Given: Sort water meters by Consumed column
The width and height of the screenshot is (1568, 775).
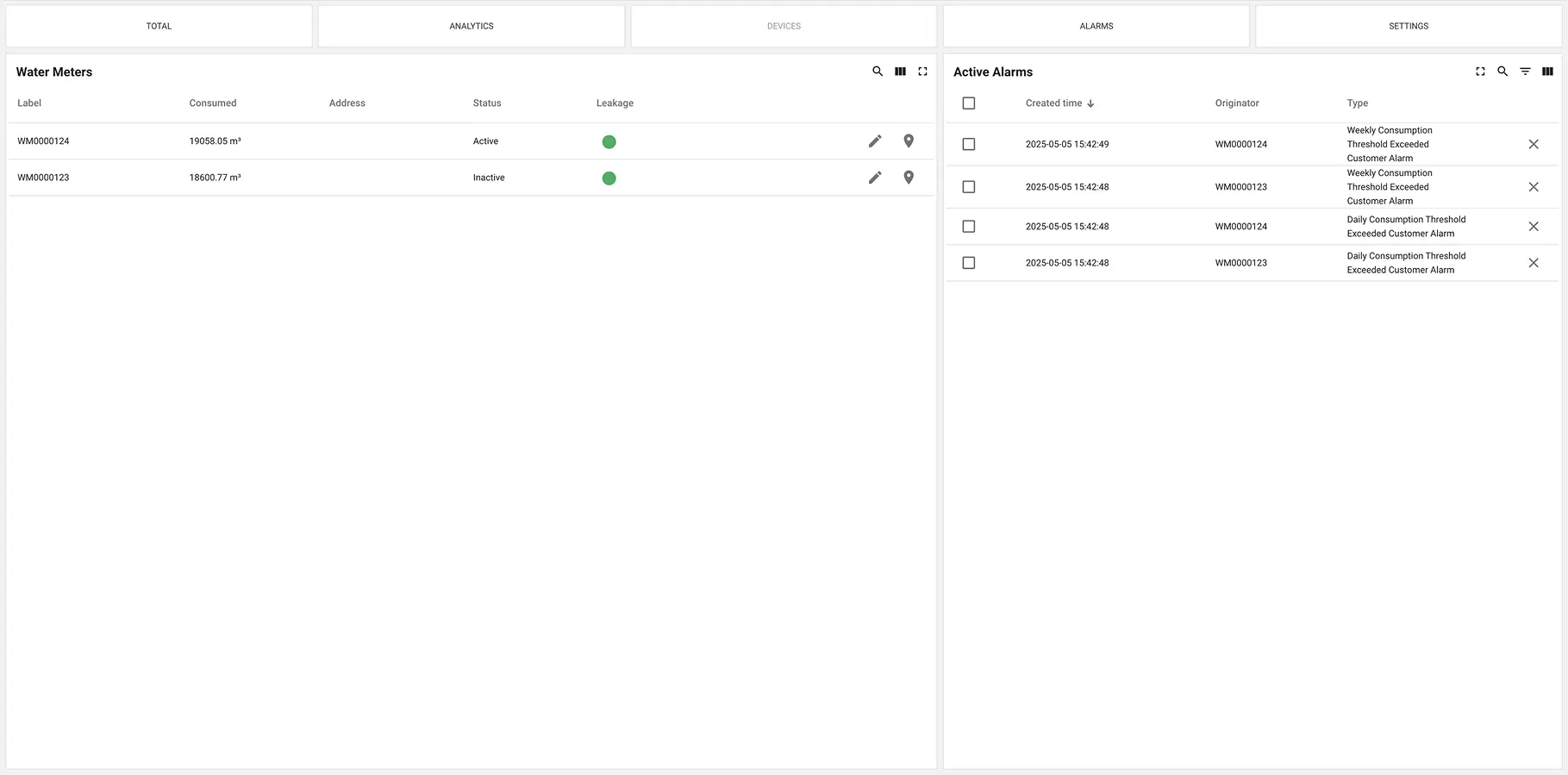Looking at the screenshot, I should point(213,103).
